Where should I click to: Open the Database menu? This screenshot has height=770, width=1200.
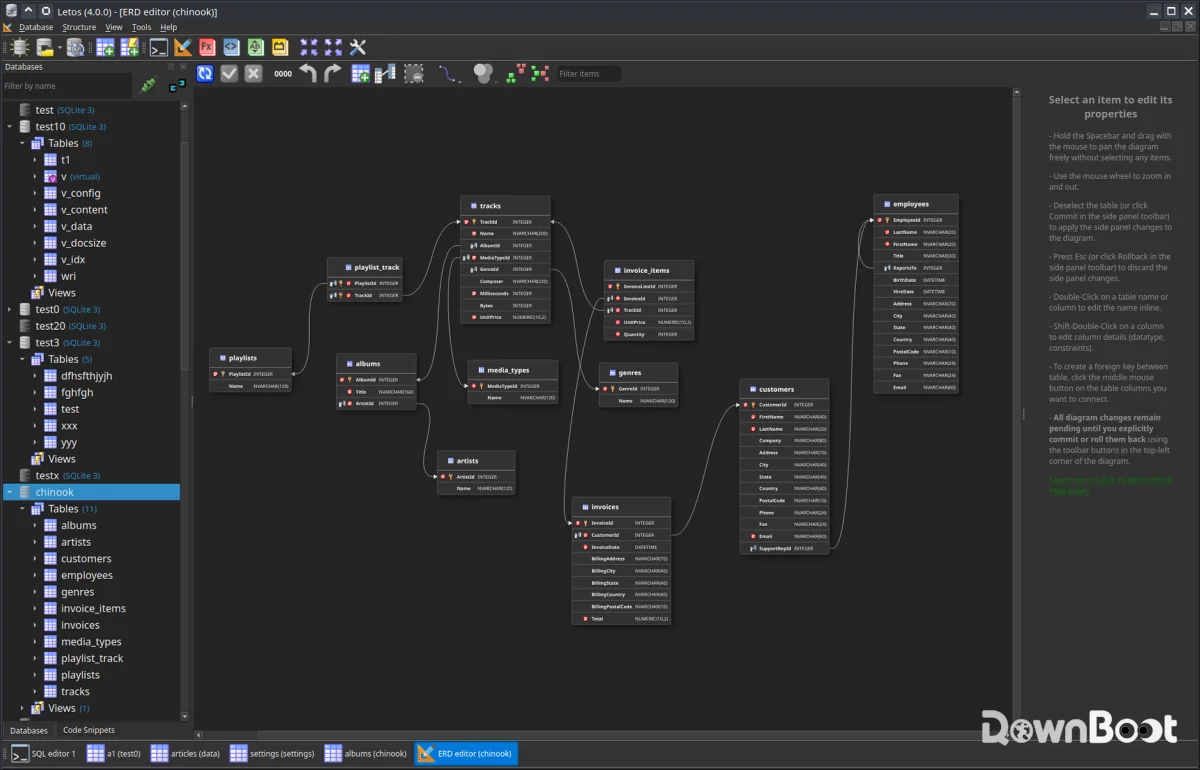coord(36,27)
